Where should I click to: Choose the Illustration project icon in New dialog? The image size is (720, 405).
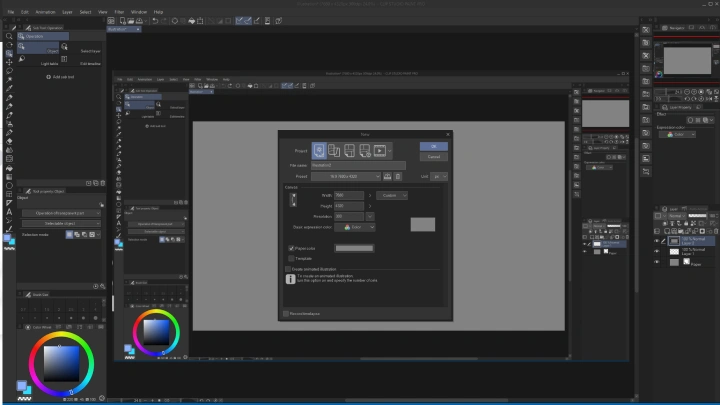click(x=319, y=150)
